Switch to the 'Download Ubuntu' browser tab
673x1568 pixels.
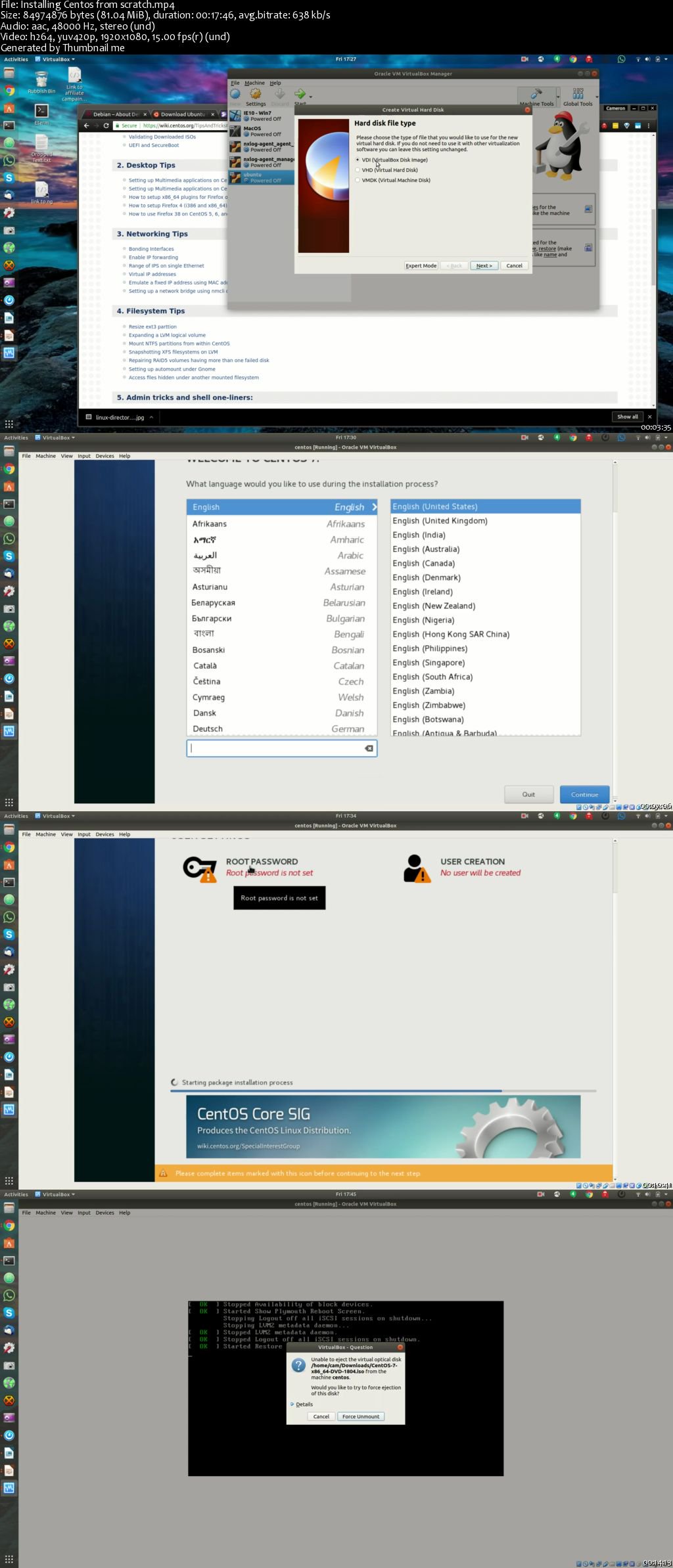(183, 114)
